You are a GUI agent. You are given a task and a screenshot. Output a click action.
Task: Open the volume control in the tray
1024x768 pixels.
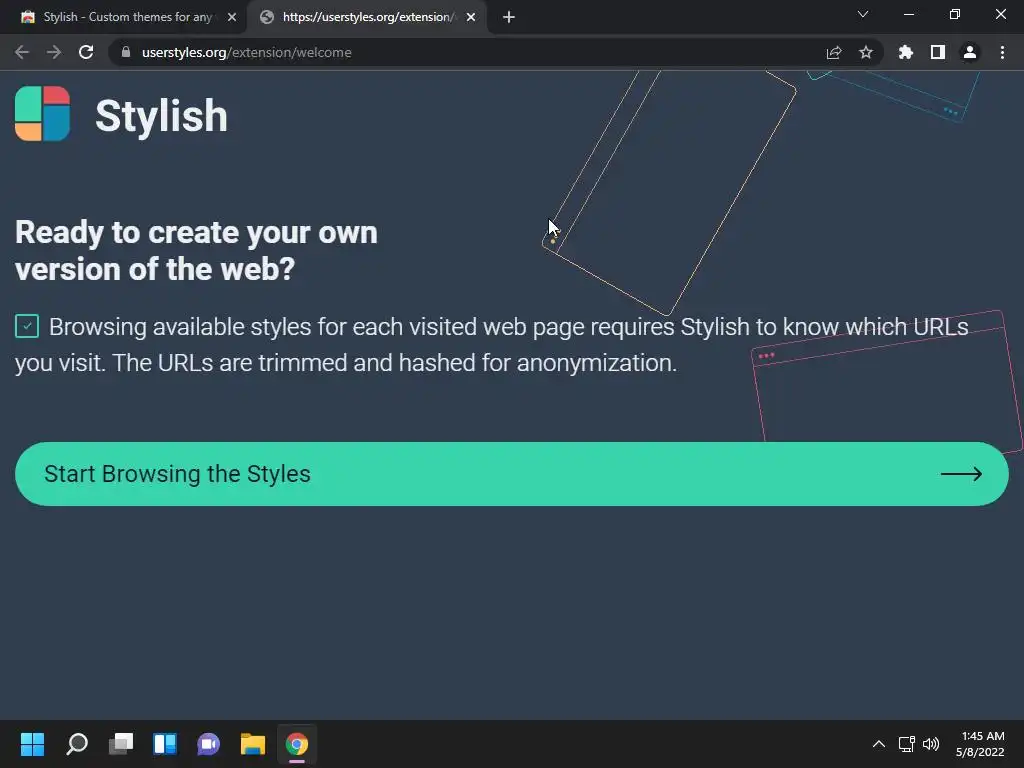(931, 744)
